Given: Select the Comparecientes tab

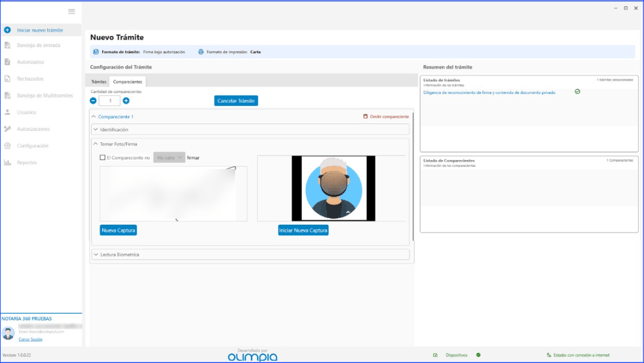Looking at the screenshot, I should (x=128, y=82).
